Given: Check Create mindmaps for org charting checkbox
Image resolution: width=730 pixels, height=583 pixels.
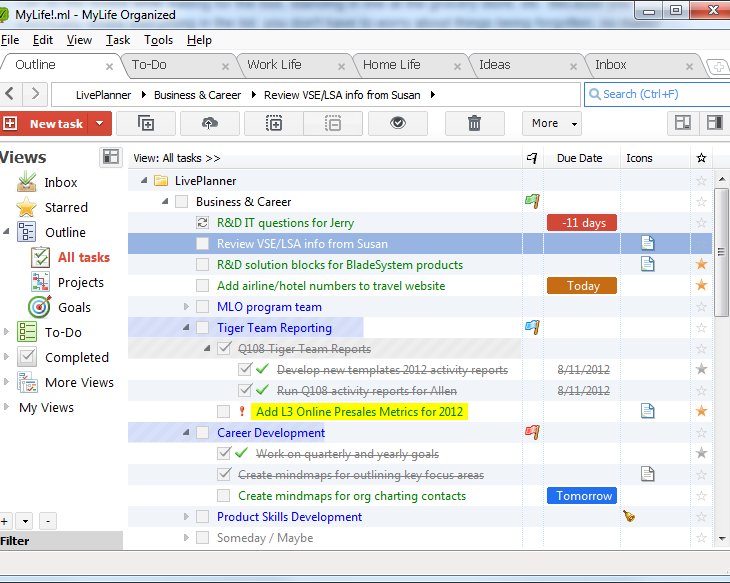Looking at the screenshot, I should pos(224,495).
